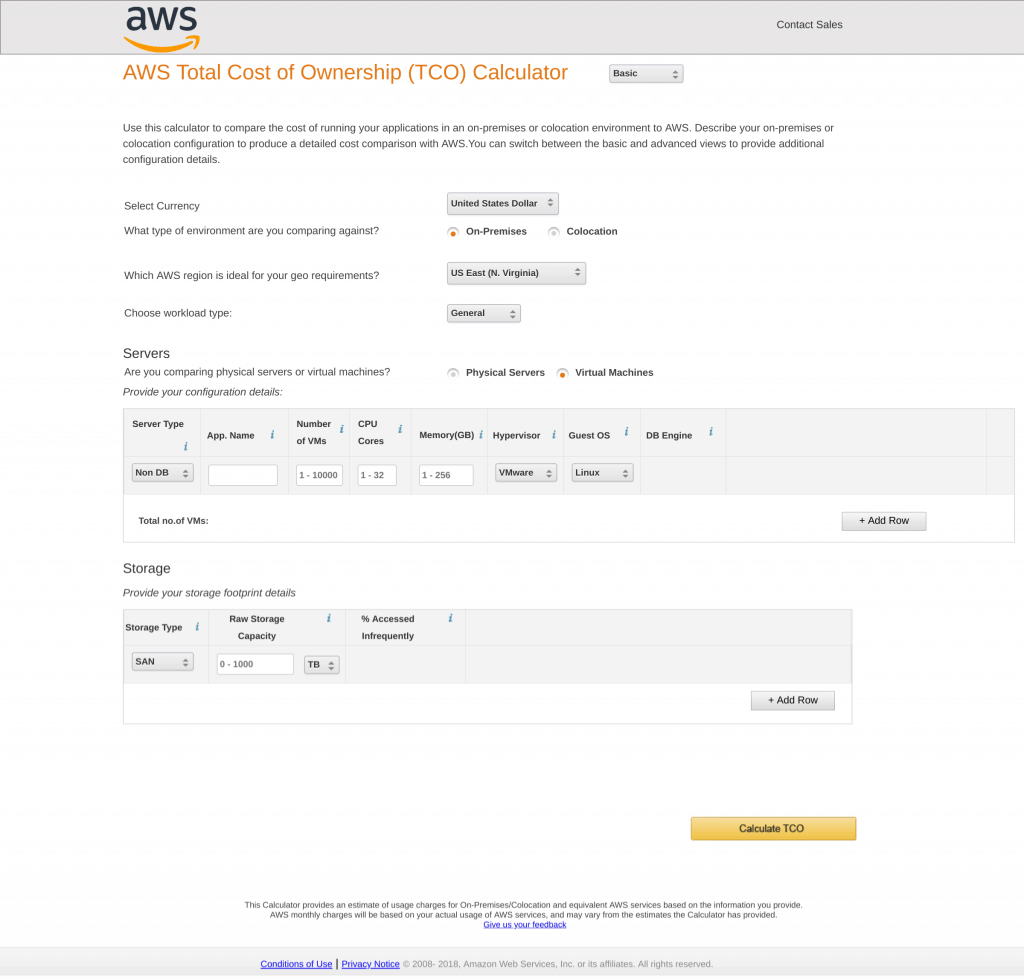Show info icon for Guest OS
Viewport: 1024px width, 979px height.
click(626, 432)
